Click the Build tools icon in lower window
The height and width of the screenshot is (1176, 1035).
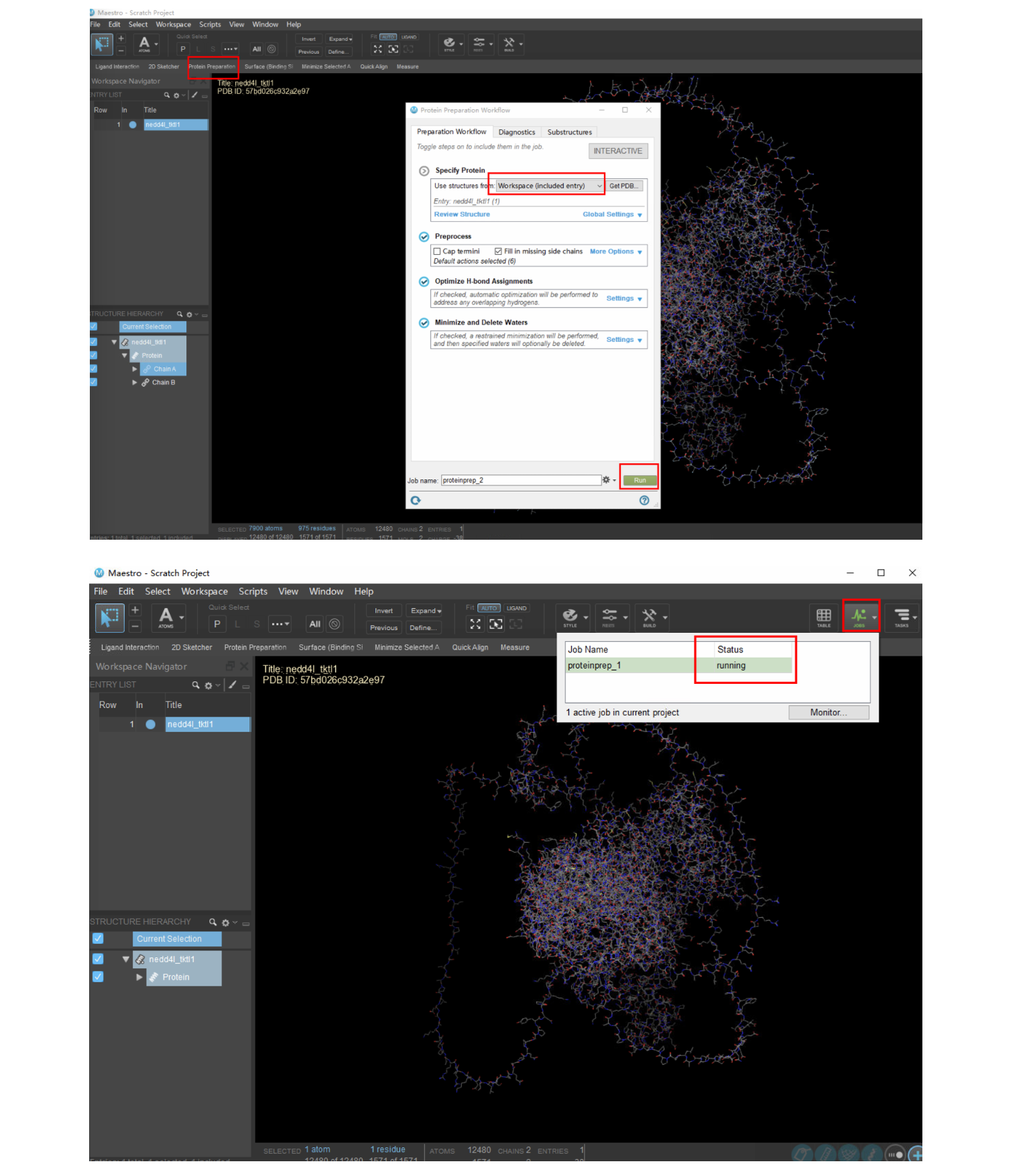649,616
